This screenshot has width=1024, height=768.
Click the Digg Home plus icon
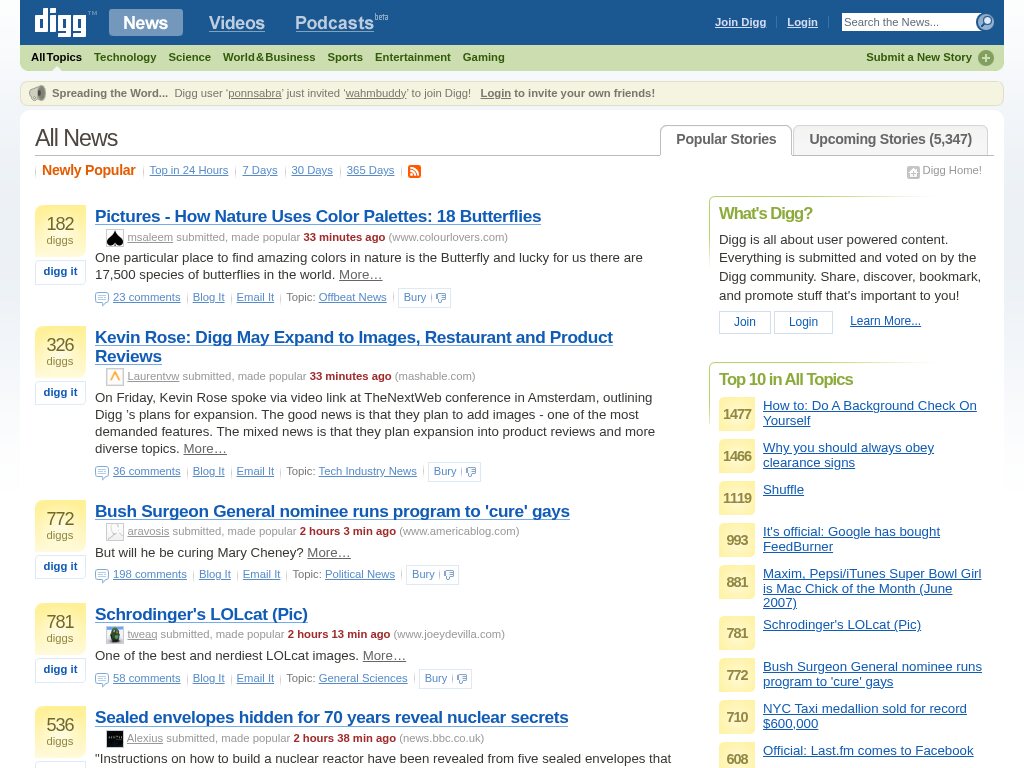913,172
